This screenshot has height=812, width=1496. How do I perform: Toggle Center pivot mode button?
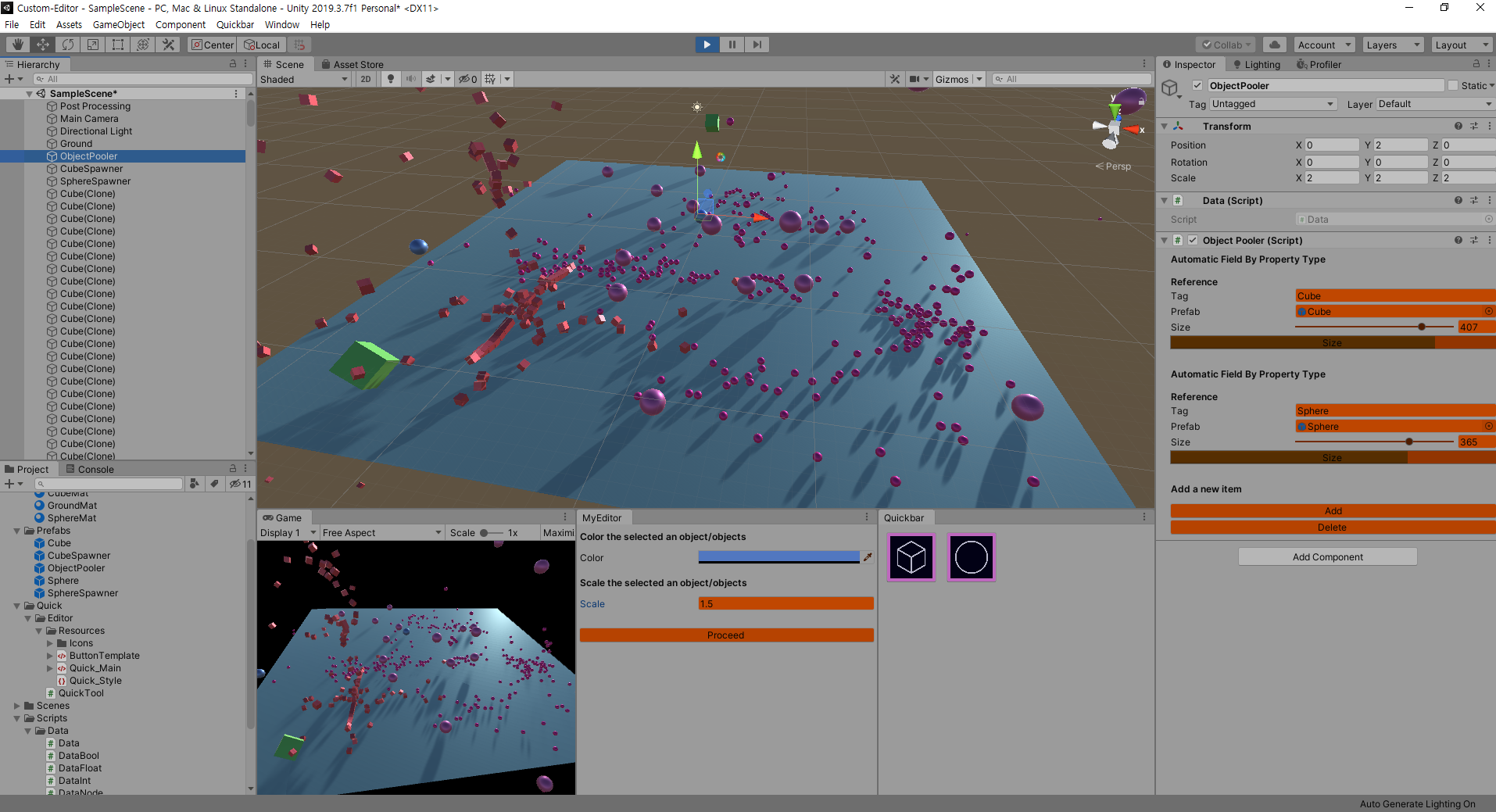point(212,45)
